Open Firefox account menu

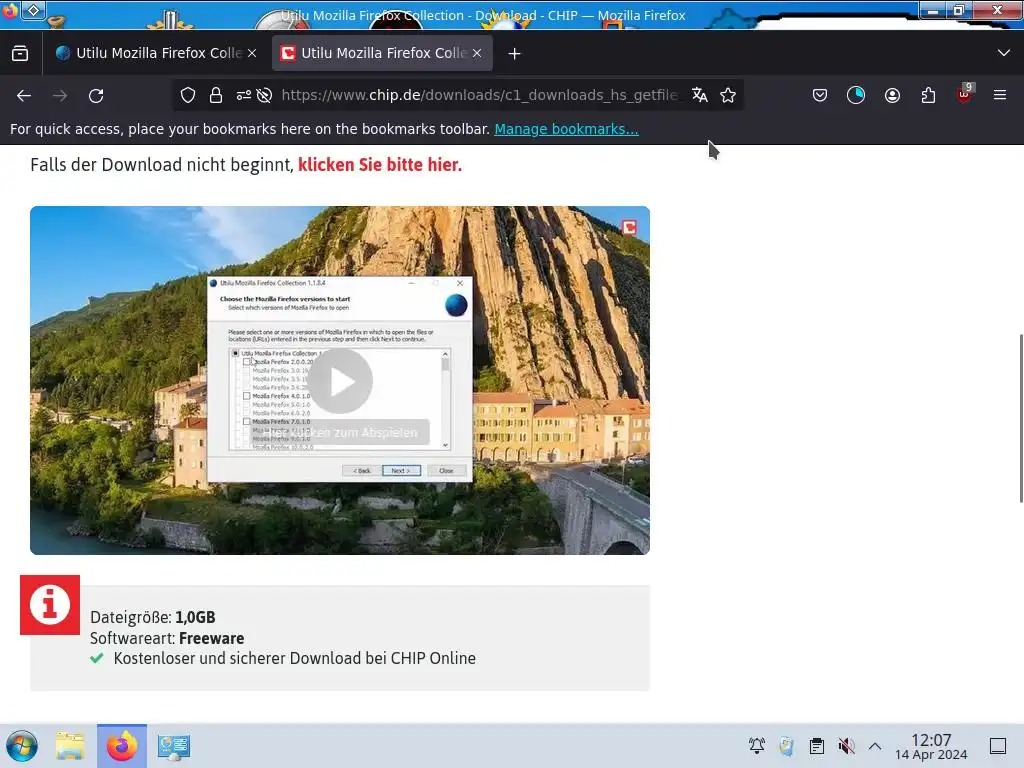point(892,95)
